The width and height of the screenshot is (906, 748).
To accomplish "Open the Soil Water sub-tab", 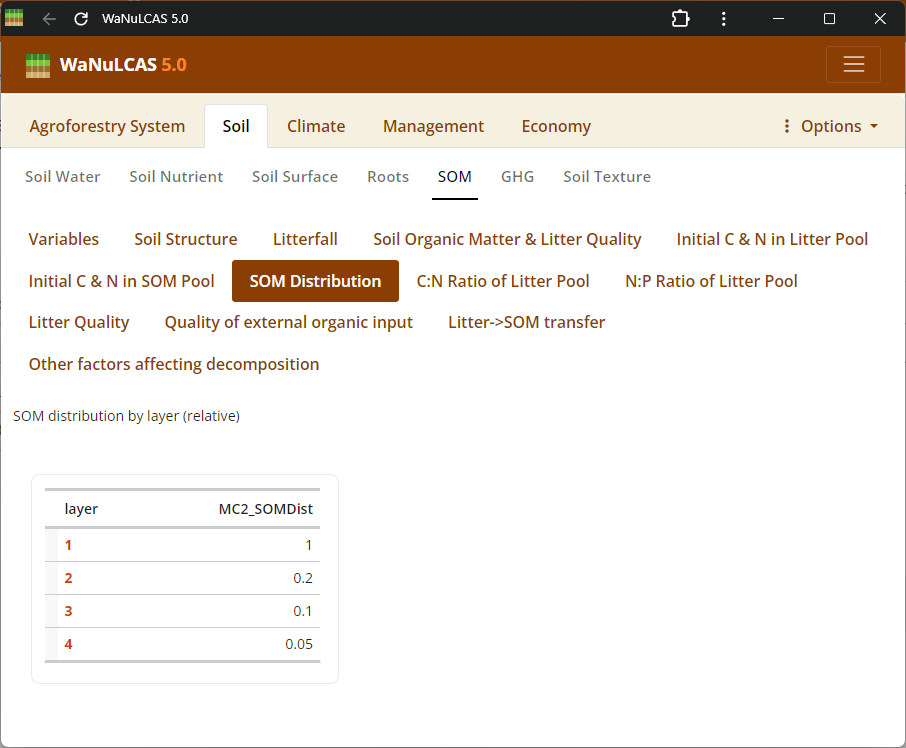I will click(x=63, y=177).
